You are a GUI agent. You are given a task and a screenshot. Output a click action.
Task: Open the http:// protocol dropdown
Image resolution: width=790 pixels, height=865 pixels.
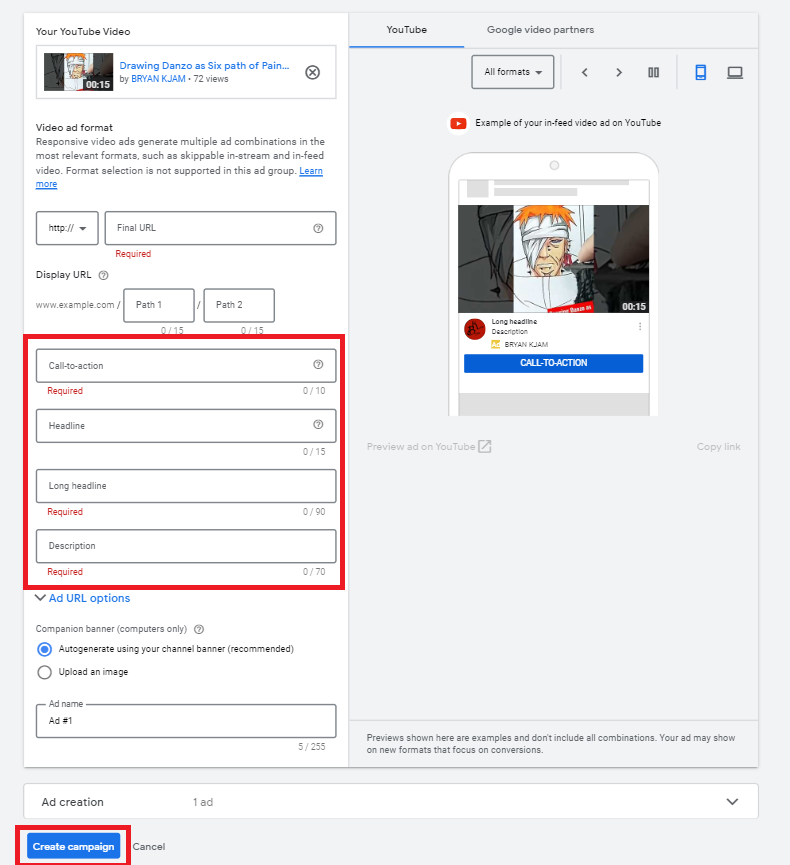coord(67,228)
